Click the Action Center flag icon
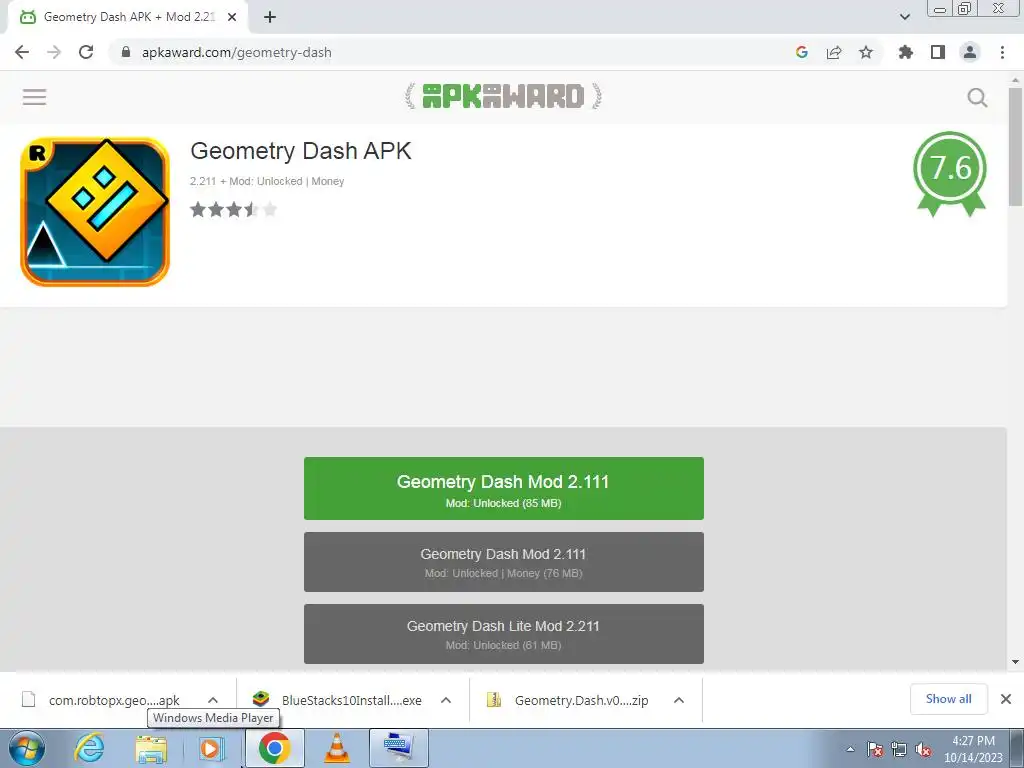Image resolution: width=1024 pixels, height=768 pixels. (x=875, y=749)
